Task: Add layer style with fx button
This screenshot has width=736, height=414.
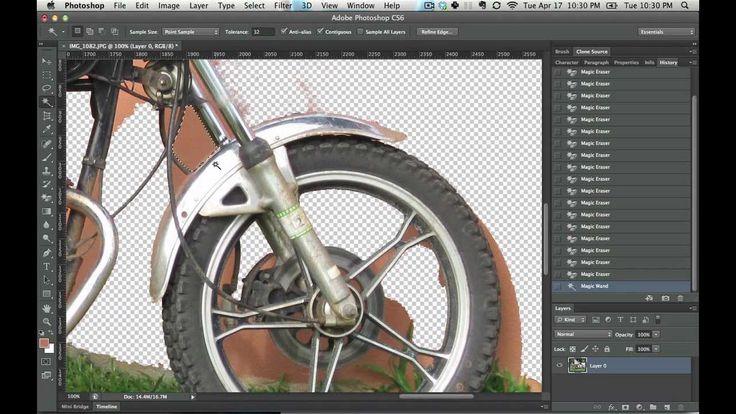Action: click(x=612, y=407)
